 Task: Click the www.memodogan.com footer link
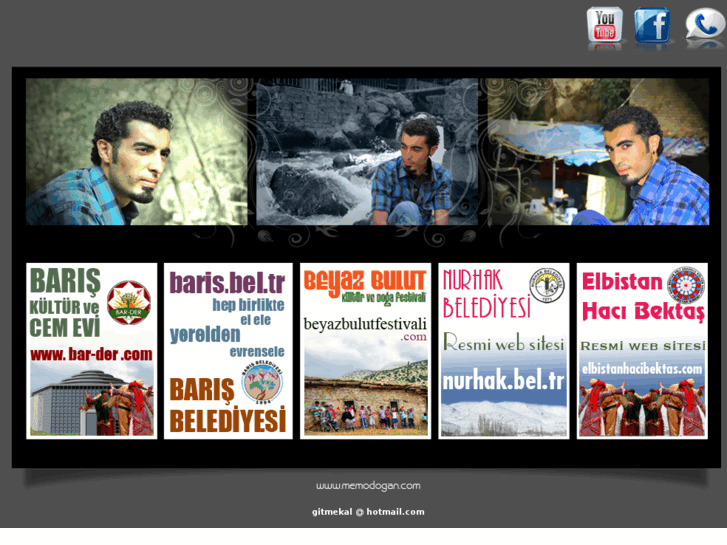click(x=368, y=486)
